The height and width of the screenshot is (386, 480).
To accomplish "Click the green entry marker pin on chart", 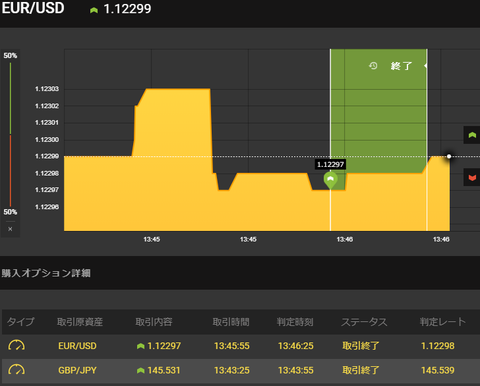I will coord(330,180).
